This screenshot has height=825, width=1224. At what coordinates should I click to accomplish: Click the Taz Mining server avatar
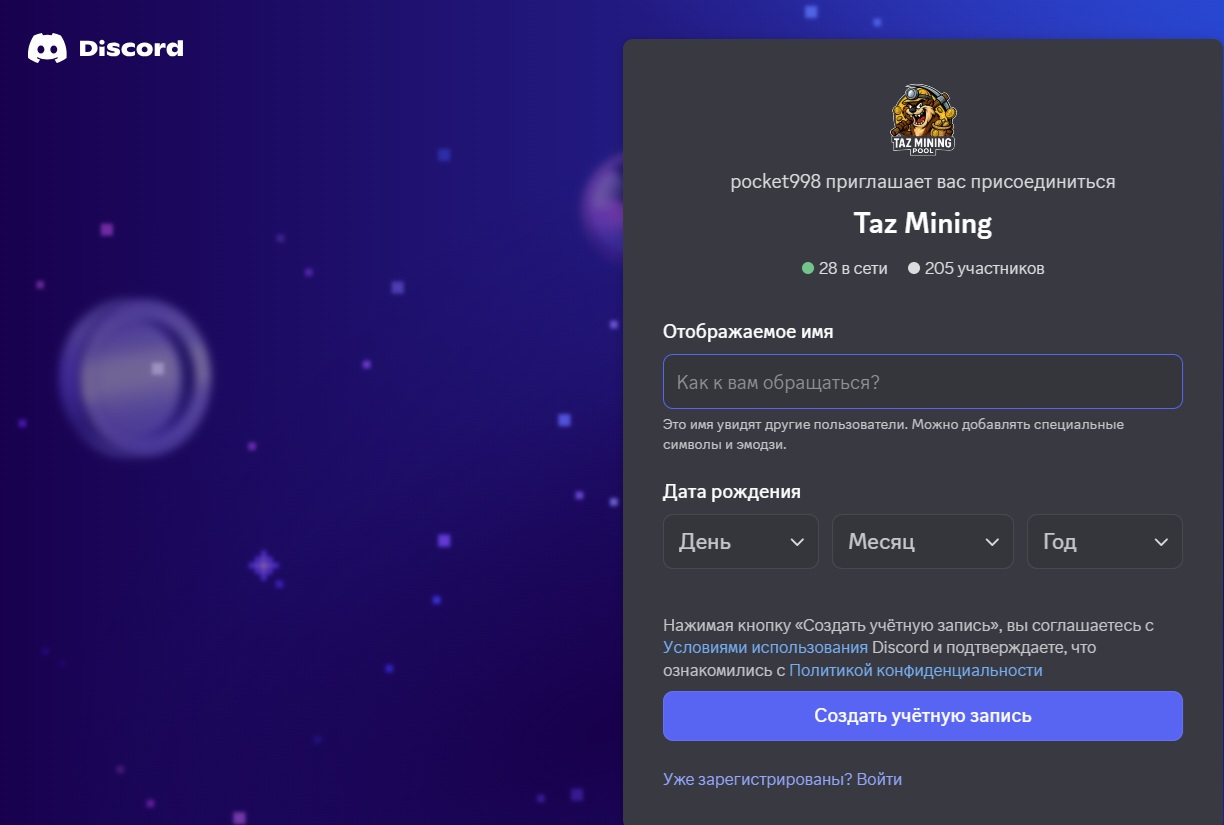tap(922, 119)
